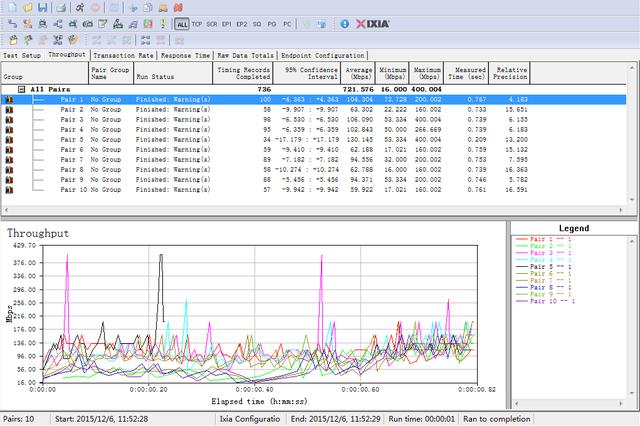Viewport: 640px width, 426px height.
Task: Click the Run test (running man) icon
Action: coord(78,8)
